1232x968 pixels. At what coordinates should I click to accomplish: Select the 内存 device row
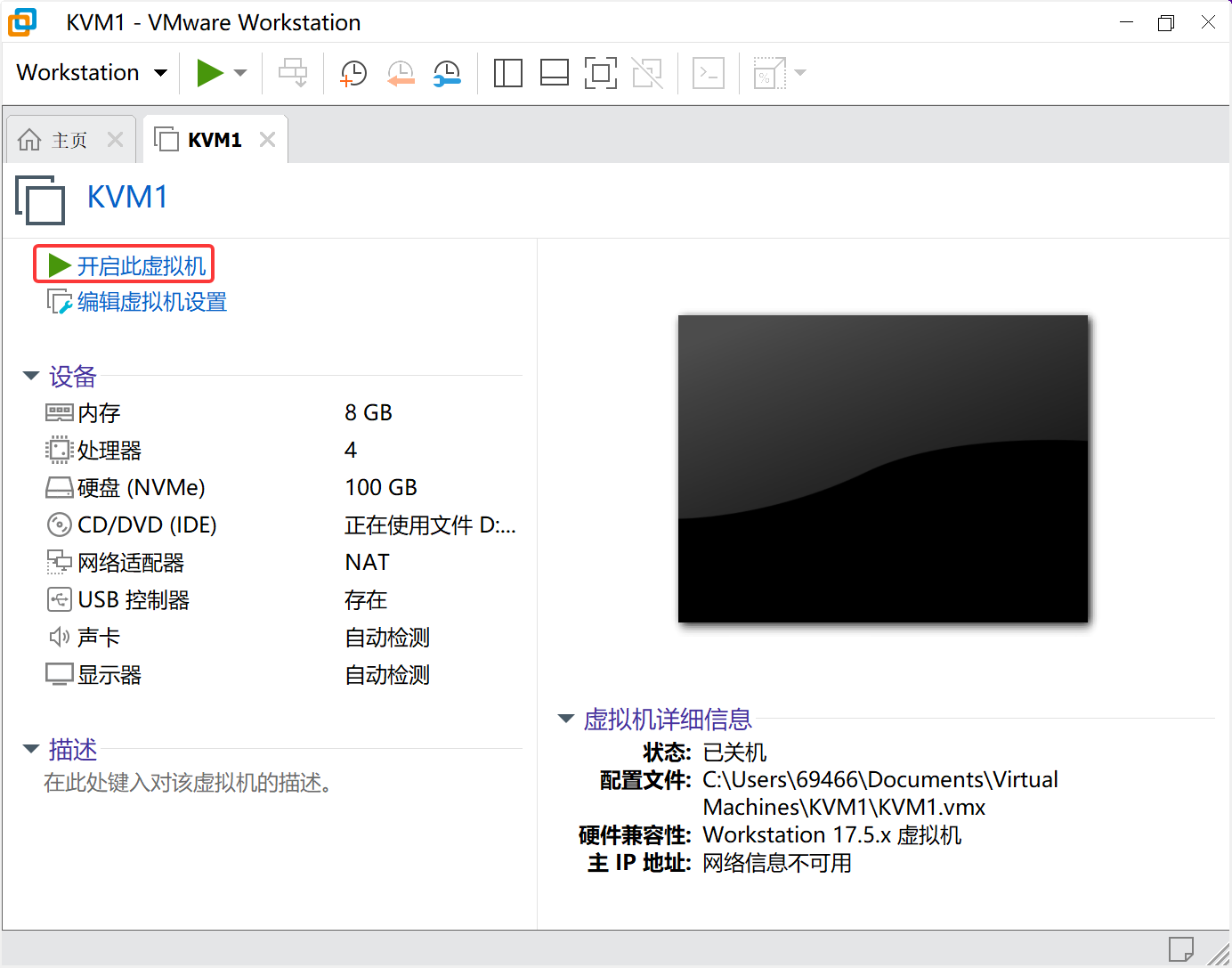[x=283, y=413]
